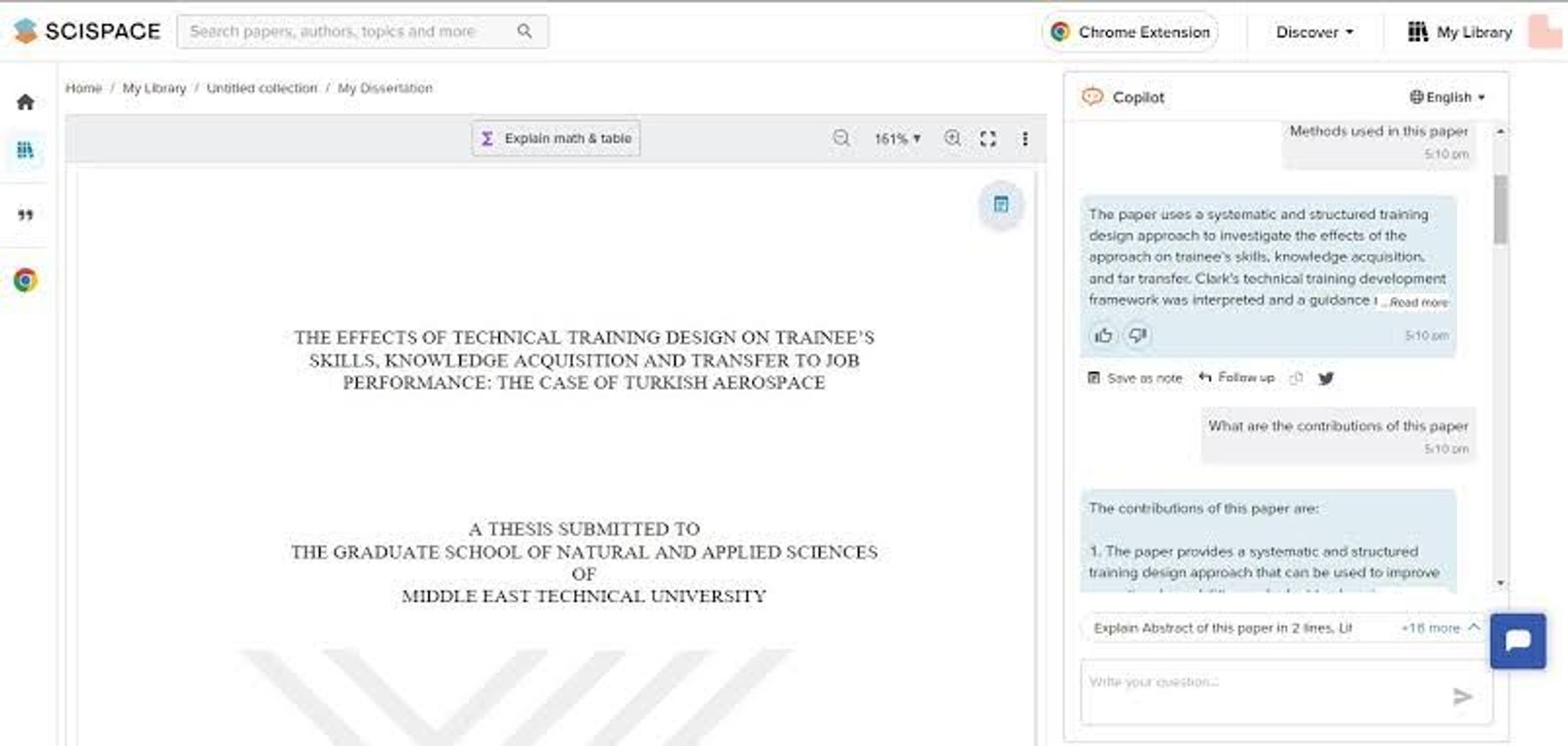The height and width of the screenshot is (746, 1568).
Task: Open the notes icon on the PDF page
Action: 1001,204
